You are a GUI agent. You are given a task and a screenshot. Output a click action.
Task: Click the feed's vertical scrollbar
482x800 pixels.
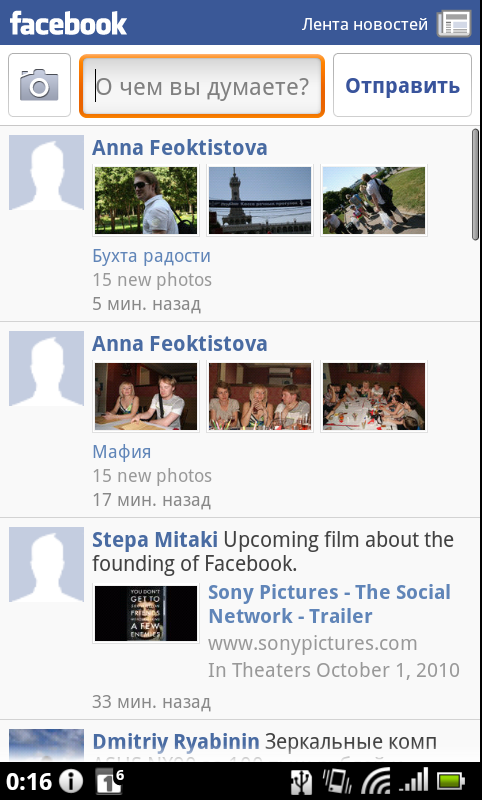tap(475, 184)
